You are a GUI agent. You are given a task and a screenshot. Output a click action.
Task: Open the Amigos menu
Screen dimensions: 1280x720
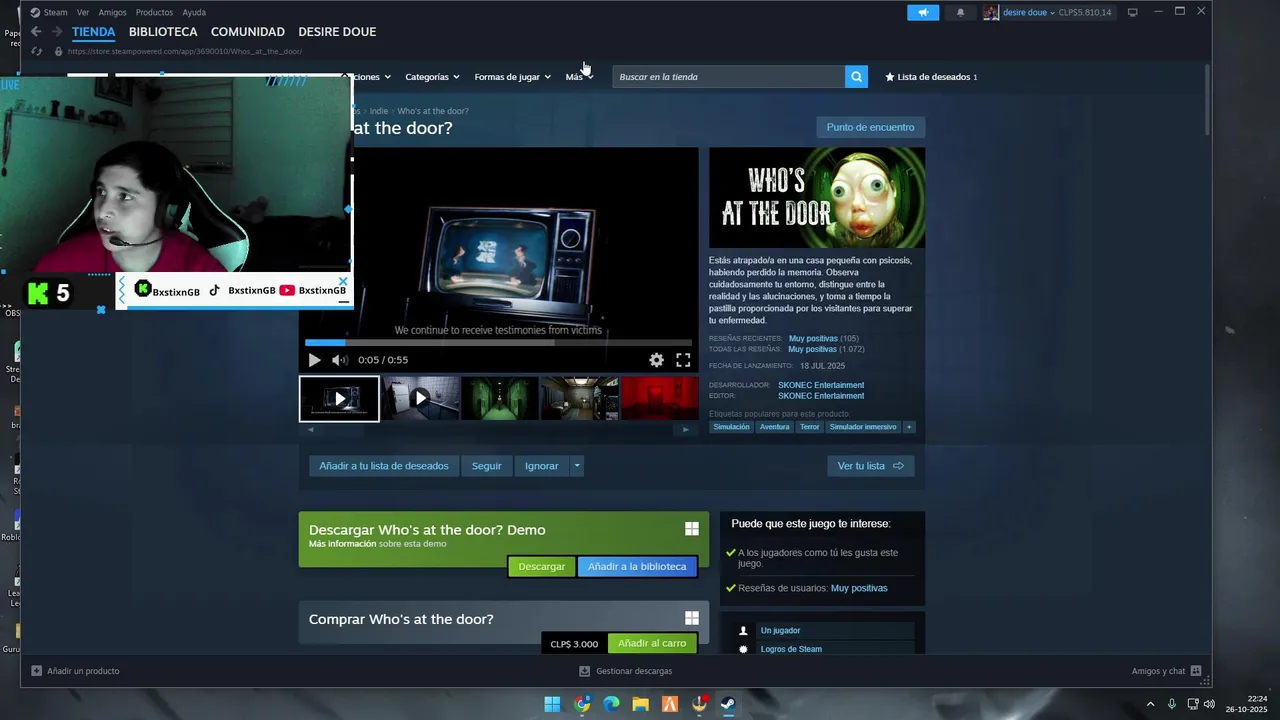tap(112, 12)
